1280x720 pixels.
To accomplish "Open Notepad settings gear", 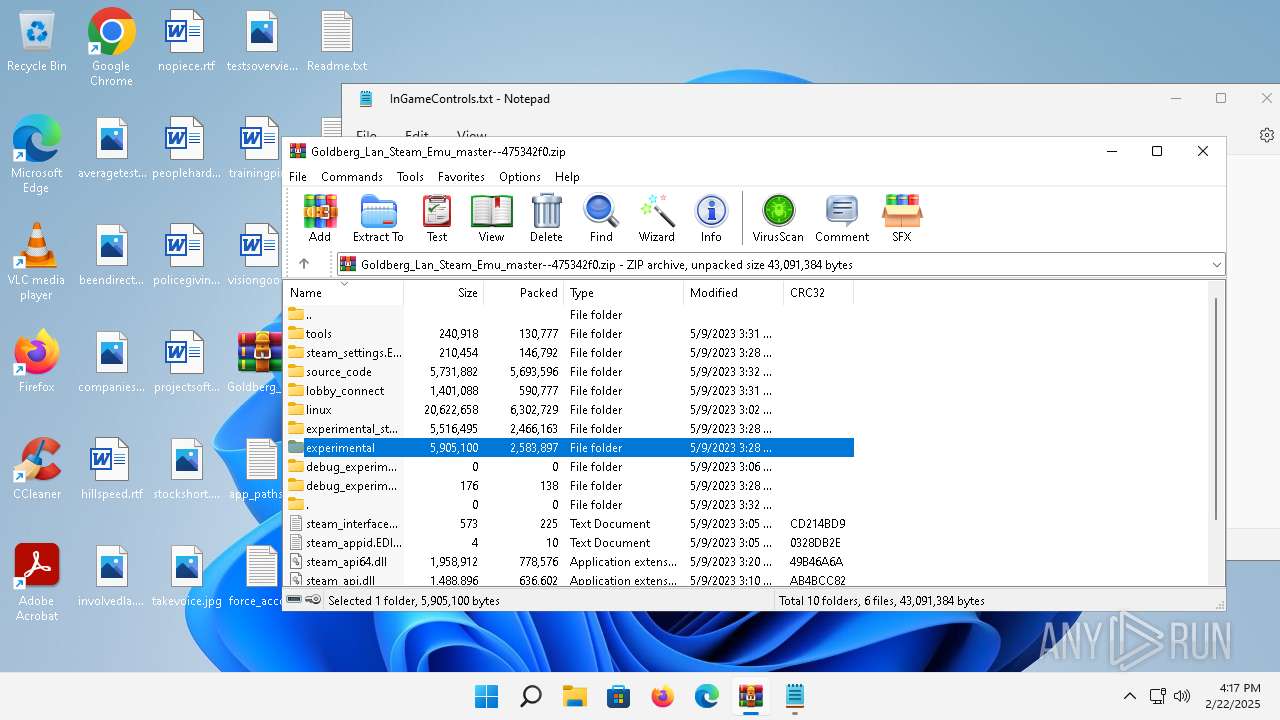I will coord(1267,135).
